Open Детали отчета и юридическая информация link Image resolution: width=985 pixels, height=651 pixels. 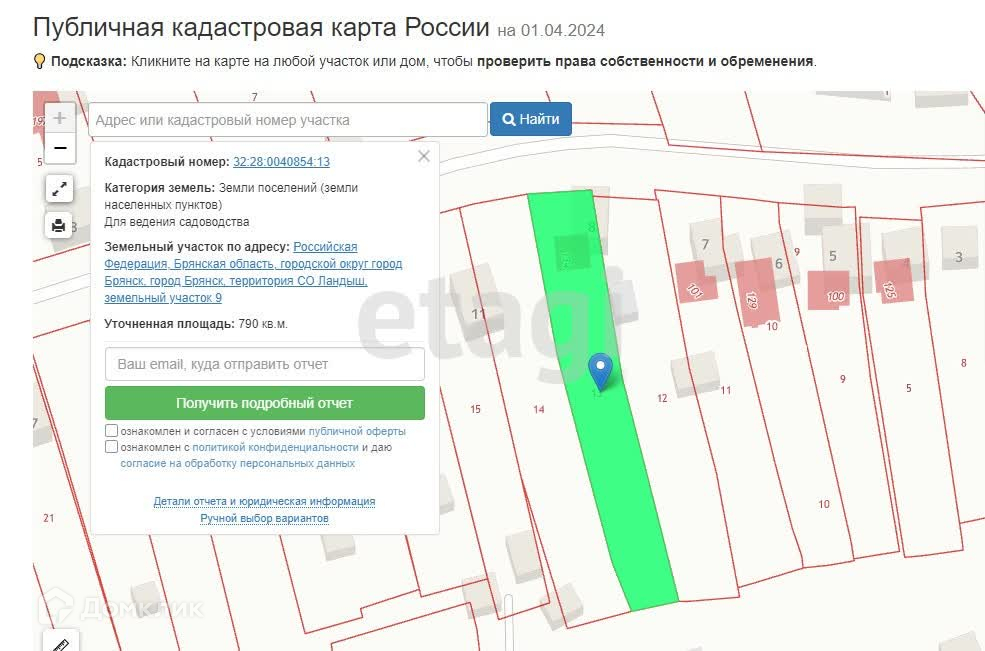click(x=264, y=501)
